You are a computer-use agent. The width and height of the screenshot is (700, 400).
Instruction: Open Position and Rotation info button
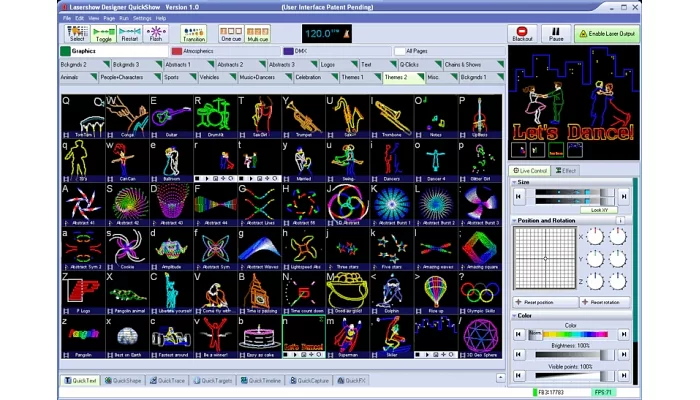(x=620, y=221)
